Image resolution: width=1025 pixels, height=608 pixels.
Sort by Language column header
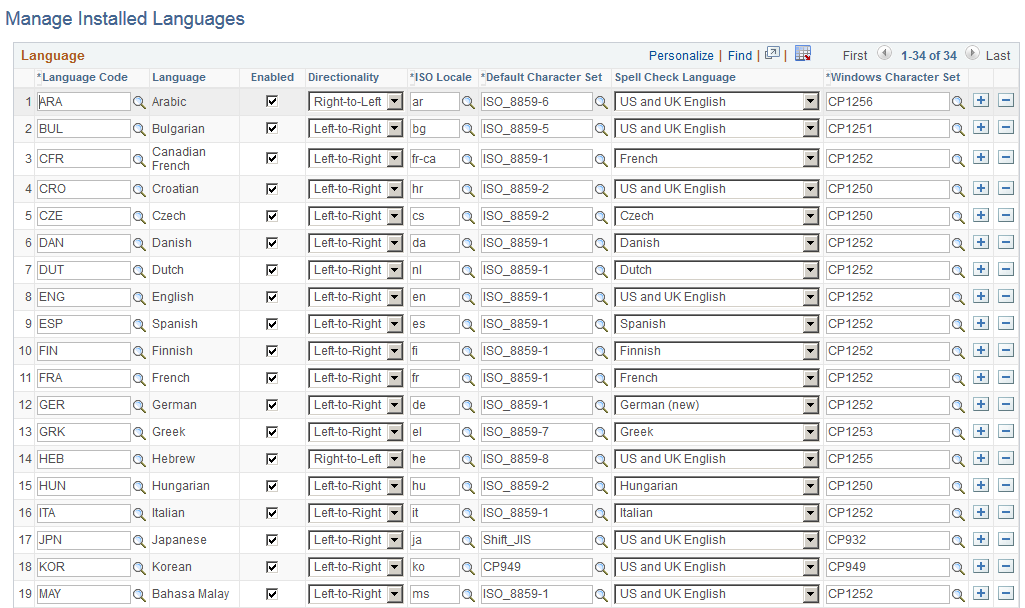179,77
